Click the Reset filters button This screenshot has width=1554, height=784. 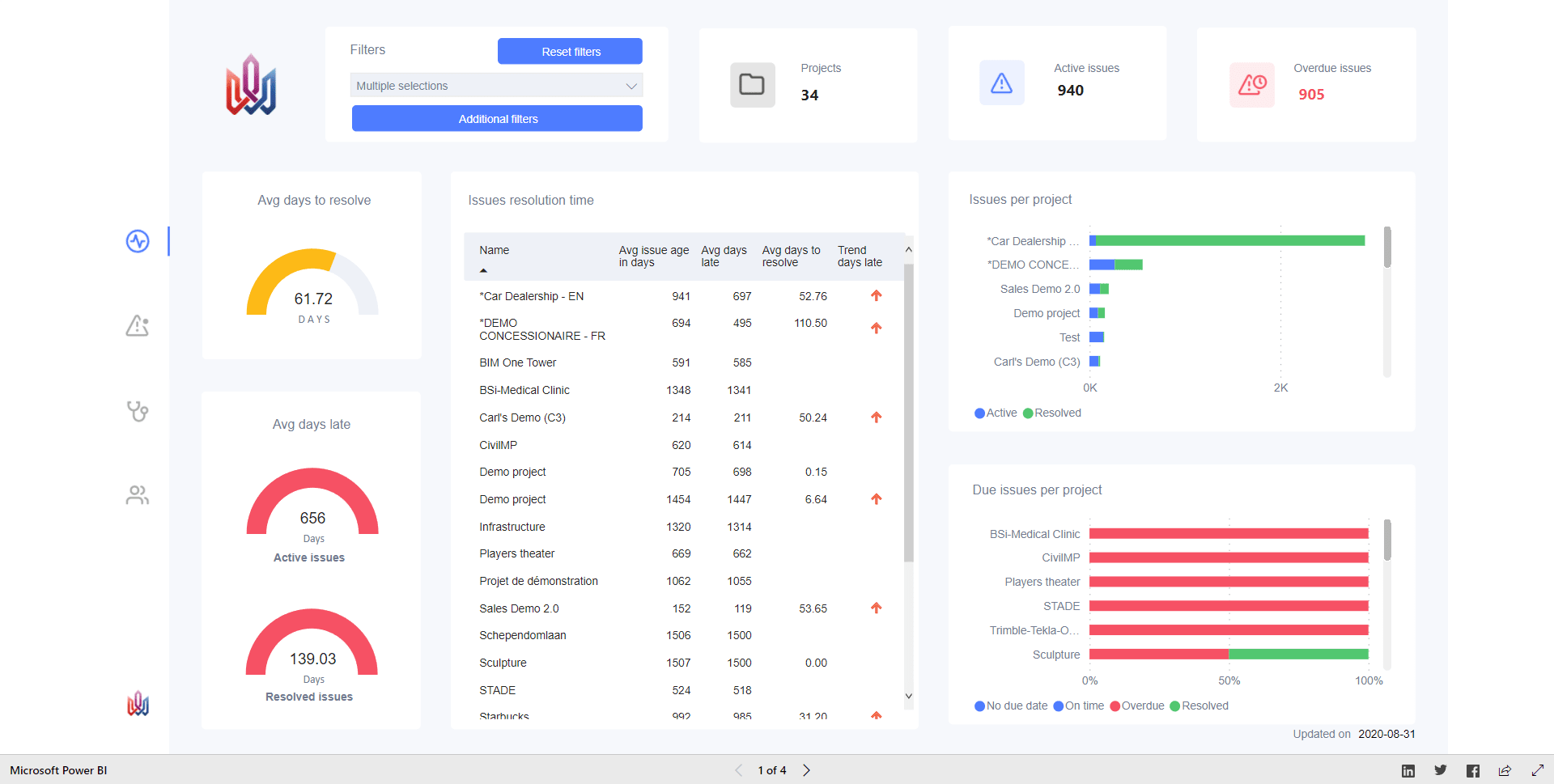[x=570, y=51]
